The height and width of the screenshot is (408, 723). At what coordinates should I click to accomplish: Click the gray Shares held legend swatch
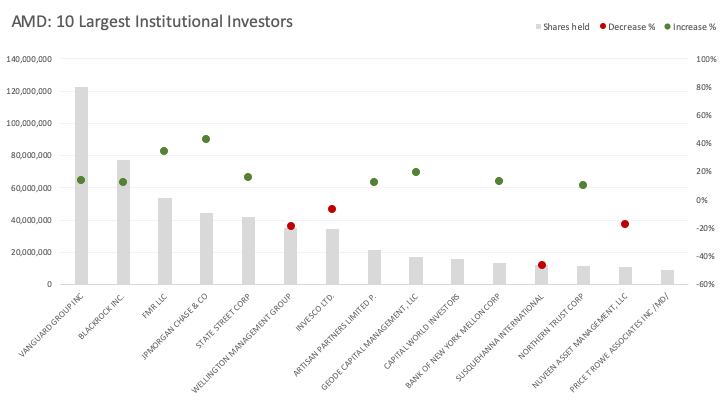pyautogui.click(x=538, y=27)
